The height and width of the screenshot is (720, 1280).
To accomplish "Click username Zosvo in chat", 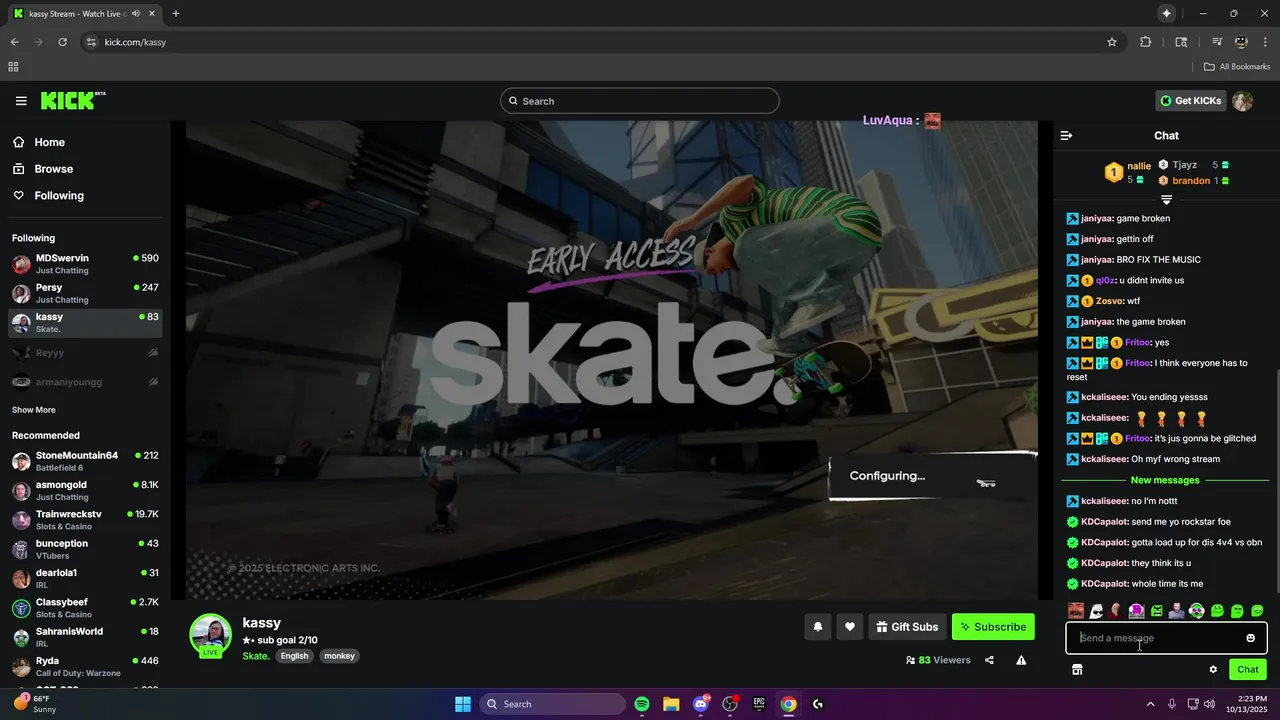I will tap(1109, 301).
